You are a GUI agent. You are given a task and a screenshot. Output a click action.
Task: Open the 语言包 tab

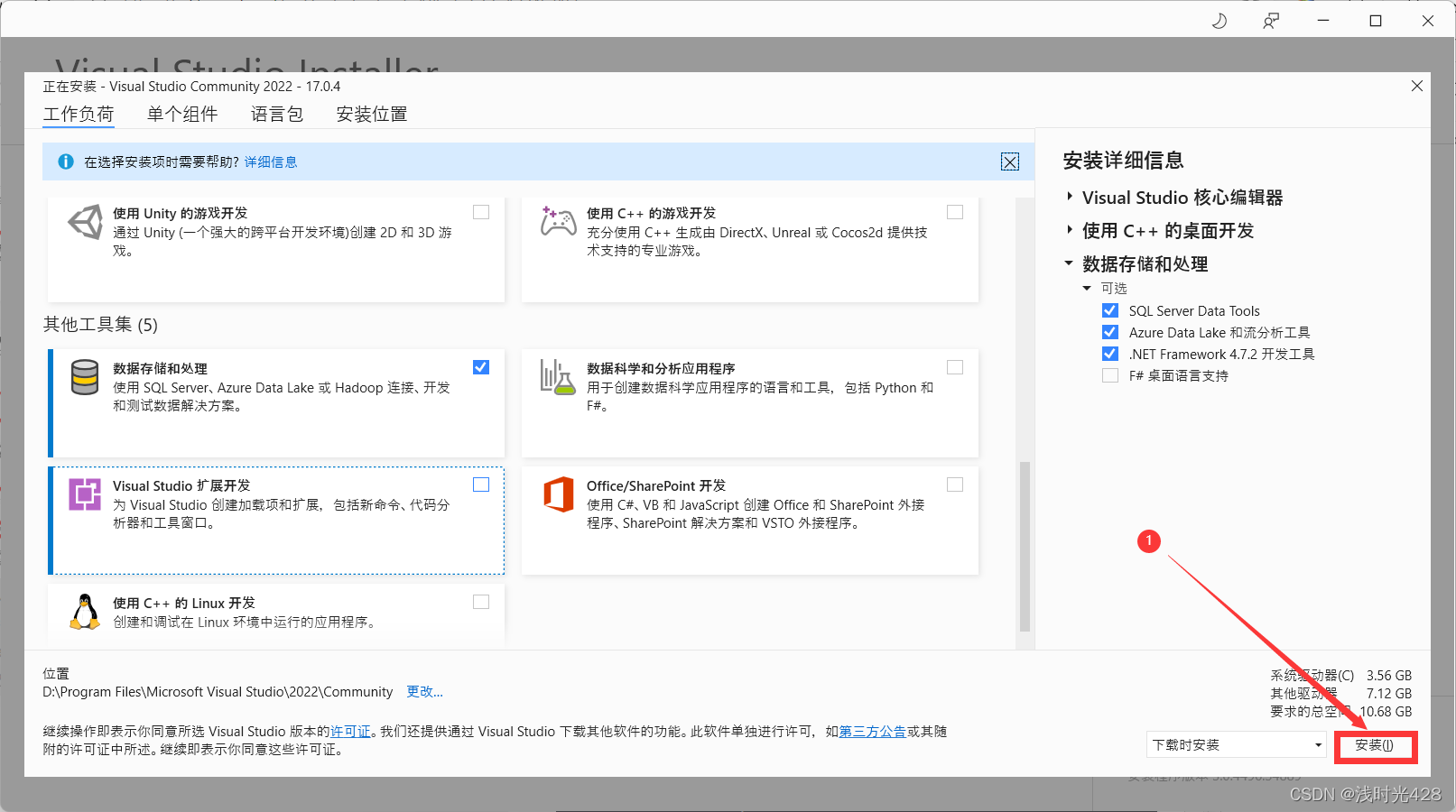coord(277,114)
